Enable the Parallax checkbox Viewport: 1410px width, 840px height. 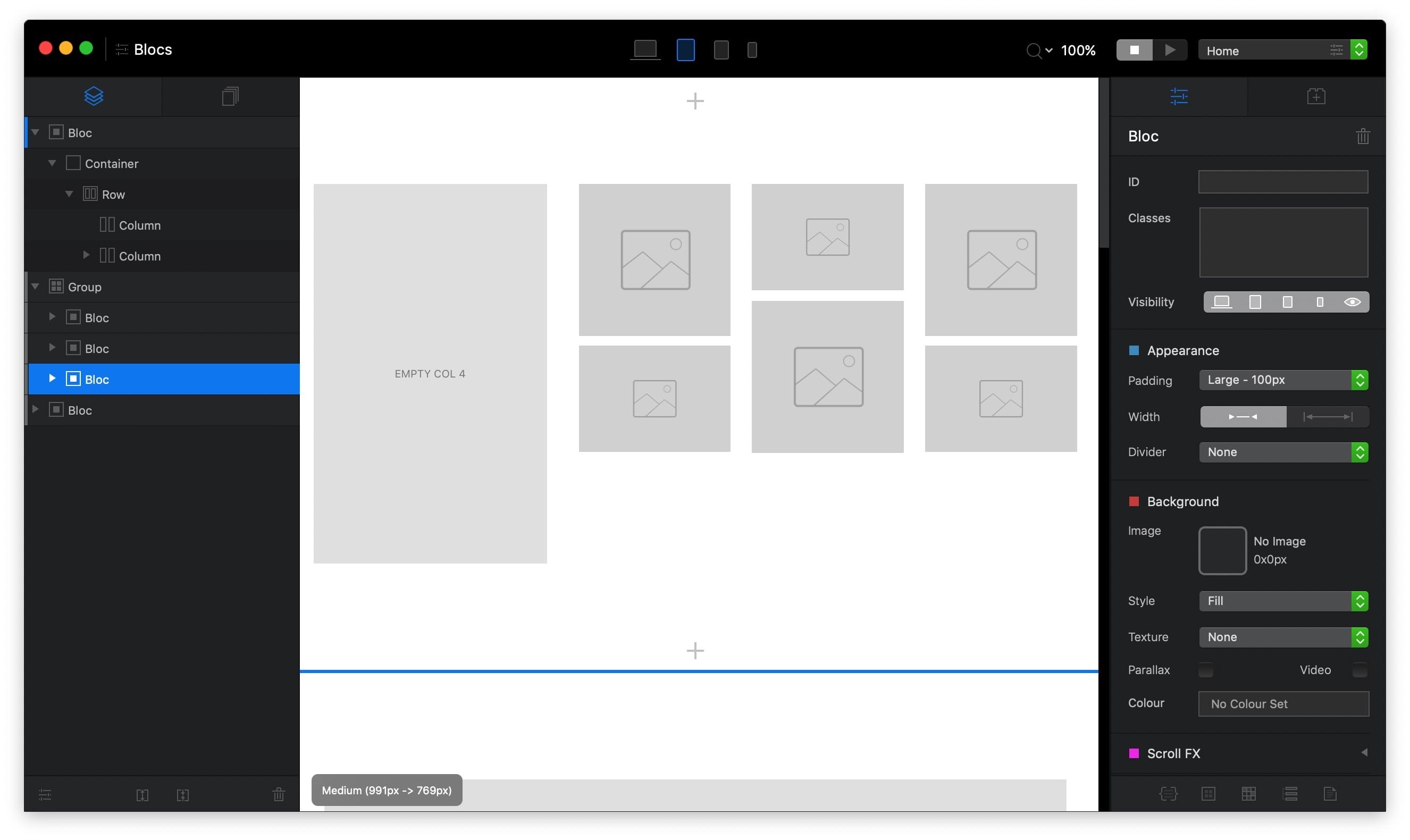coord(1206,670)
